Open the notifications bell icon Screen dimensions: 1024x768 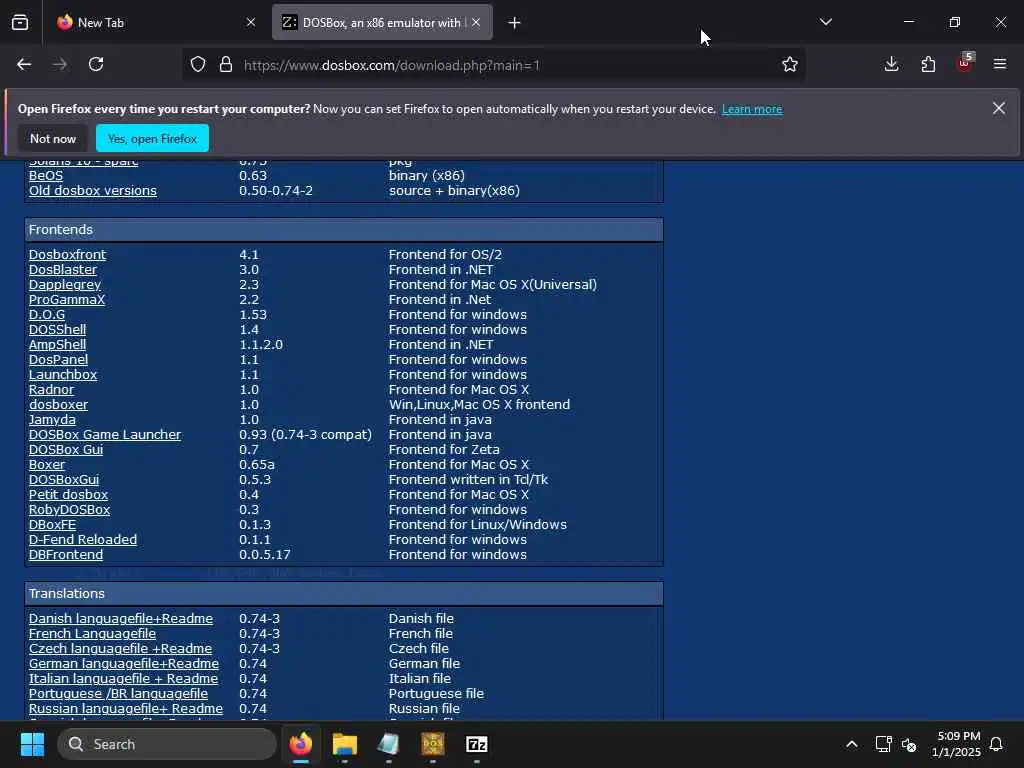click(997, 744)
